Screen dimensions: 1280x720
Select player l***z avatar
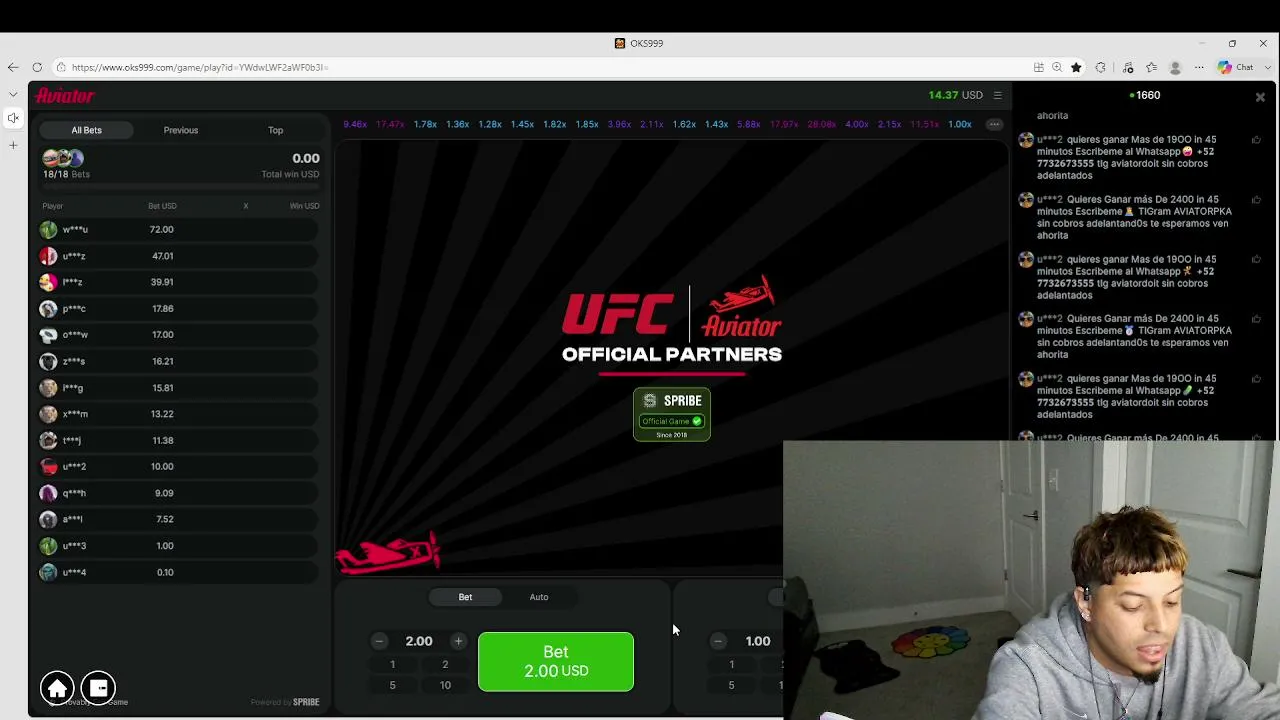point(48,282)
